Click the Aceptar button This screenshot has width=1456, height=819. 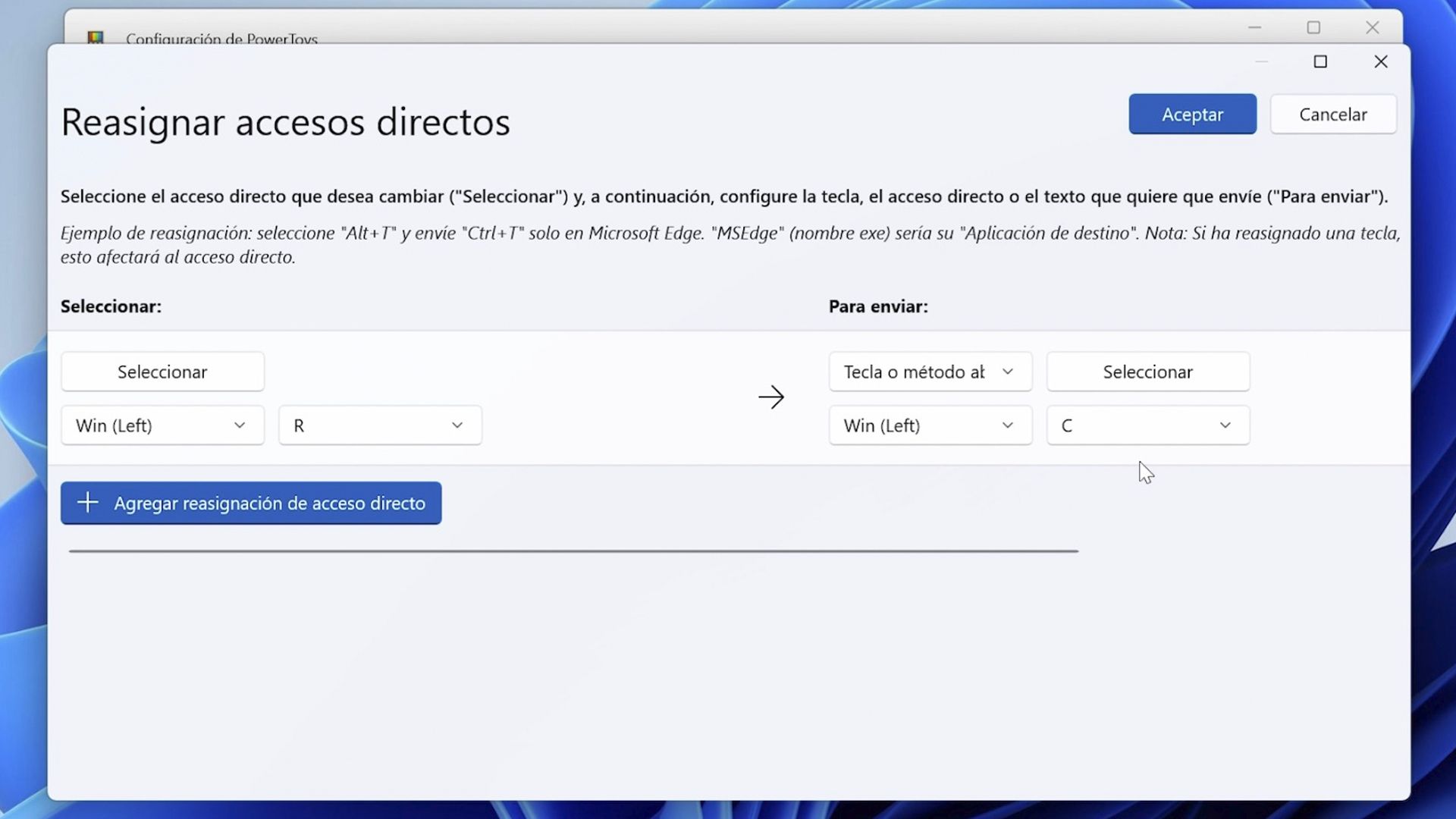pos(1192,114)
